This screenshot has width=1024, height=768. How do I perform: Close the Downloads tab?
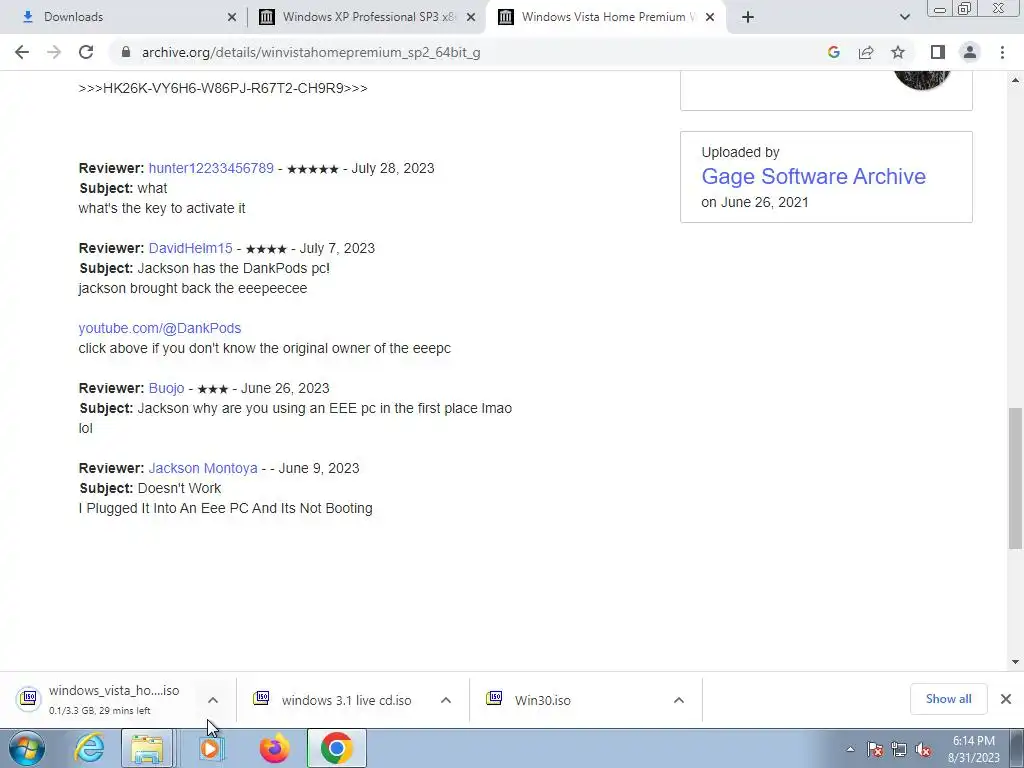[232, 17]
